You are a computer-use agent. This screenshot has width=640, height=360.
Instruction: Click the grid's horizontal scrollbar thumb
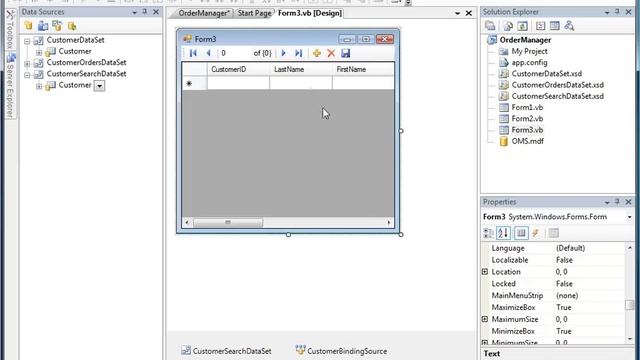[228, 222]
